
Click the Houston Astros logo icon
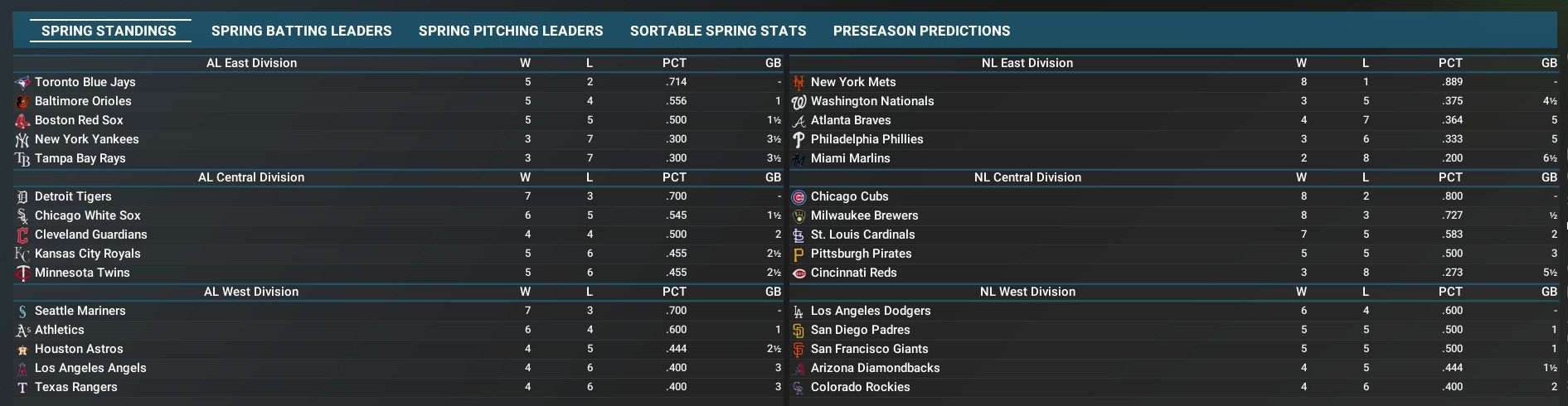click(22, 349)
